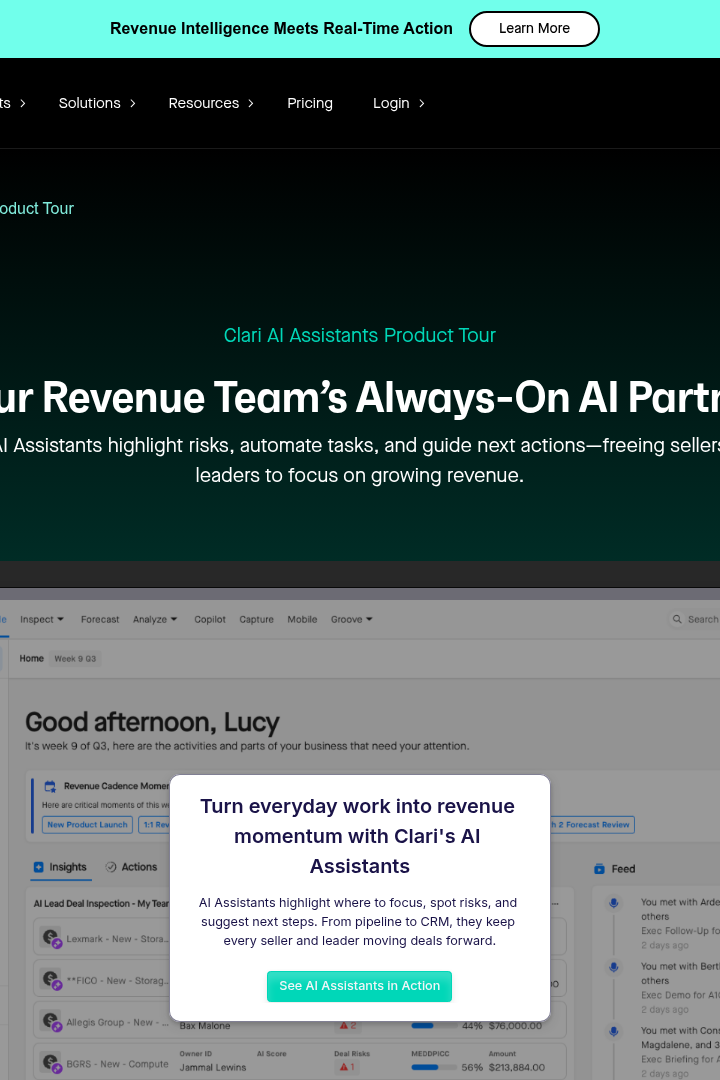Select the Mobile menu item

[302, 619]
